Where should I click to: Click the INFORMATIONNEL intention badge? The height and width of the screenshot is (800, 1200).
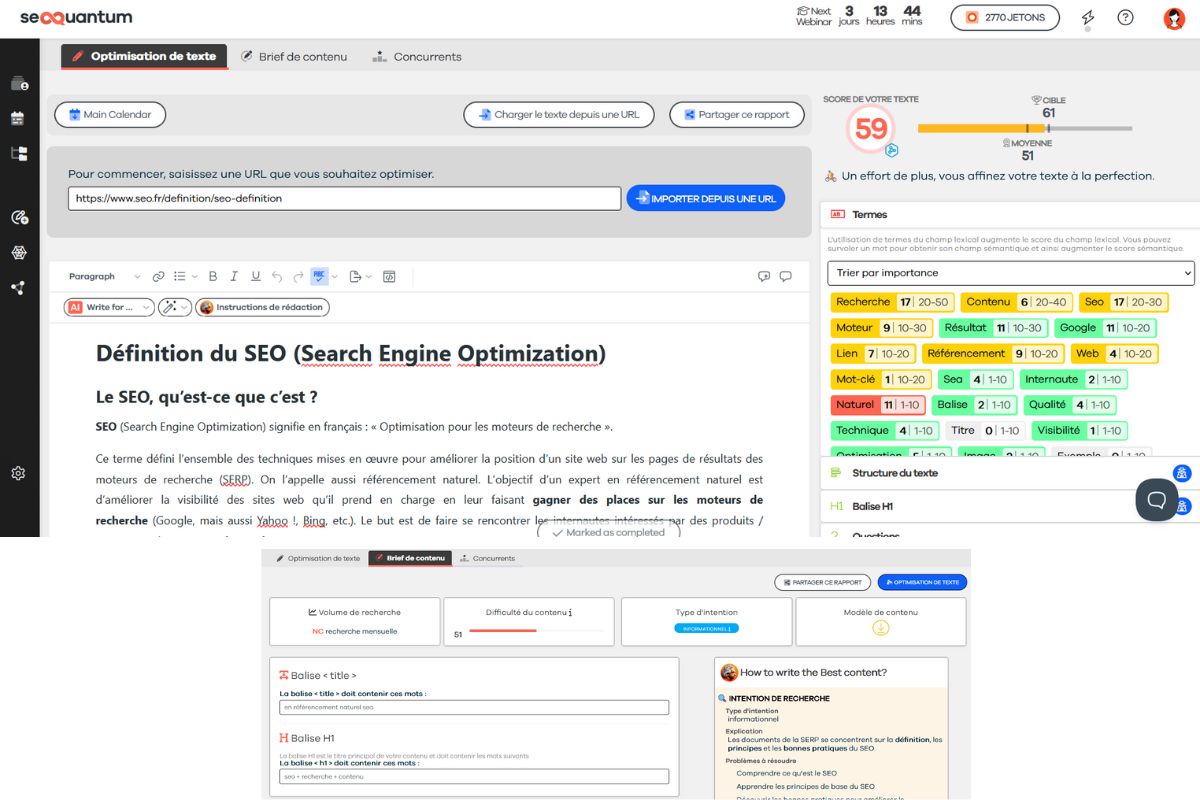tap(706, 628)
